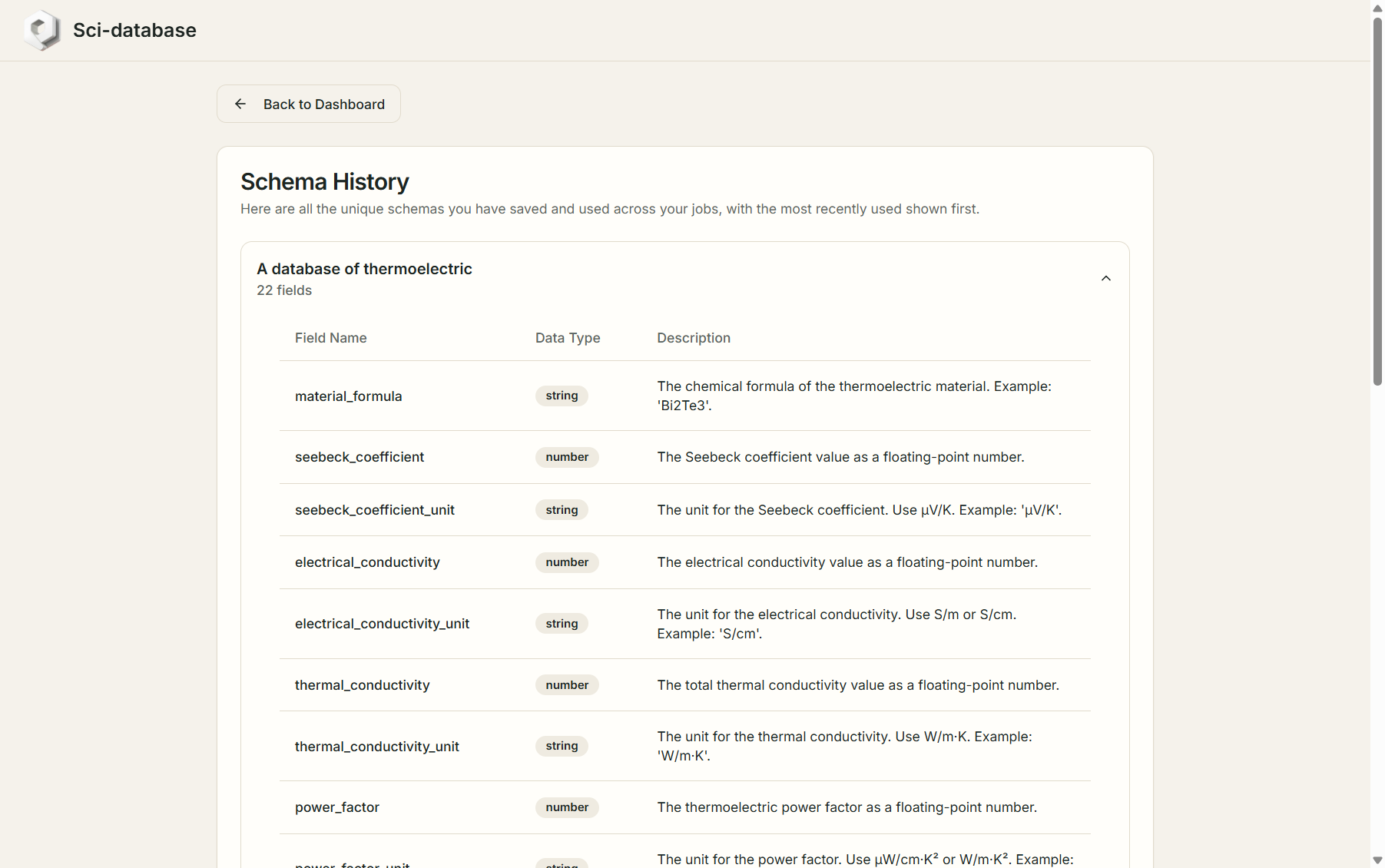Image resolution: width=1385 pixels, height=868 pixels.
Task: Click string badge for seebeck_coefficient_unit row
Action: click(562, 510)
